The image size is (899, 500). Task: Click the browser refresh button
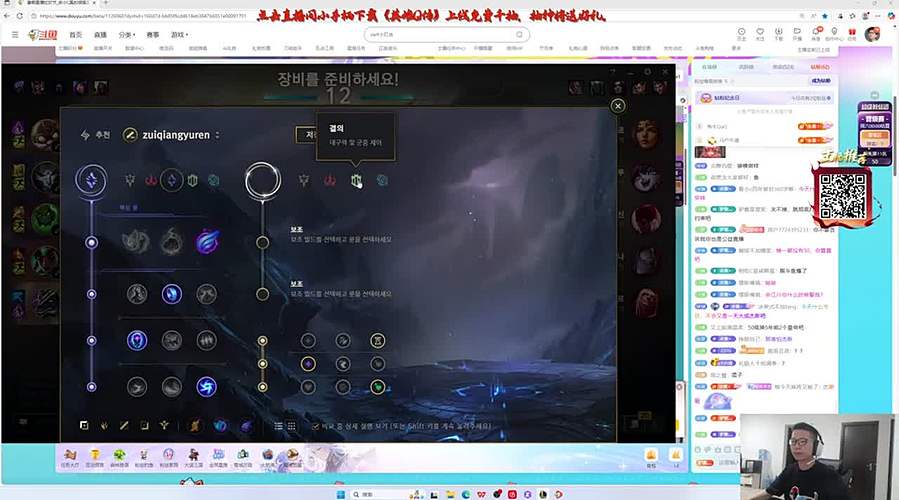19,16
